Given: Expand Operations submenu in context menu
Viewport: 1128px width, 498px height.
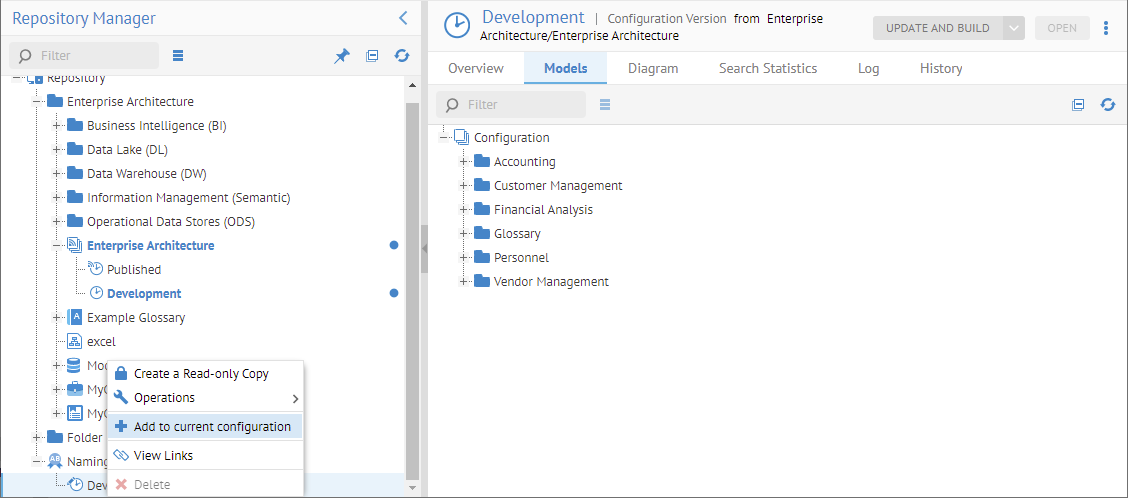Looking at the screenshot, I should (294, 398).
